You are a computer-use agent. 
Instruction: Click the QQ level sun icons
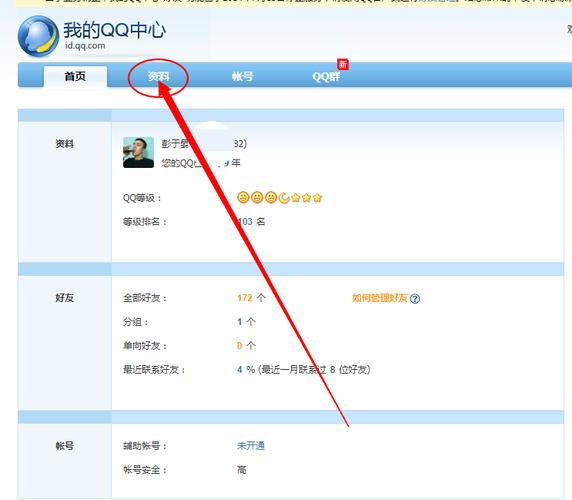[257, 198]
